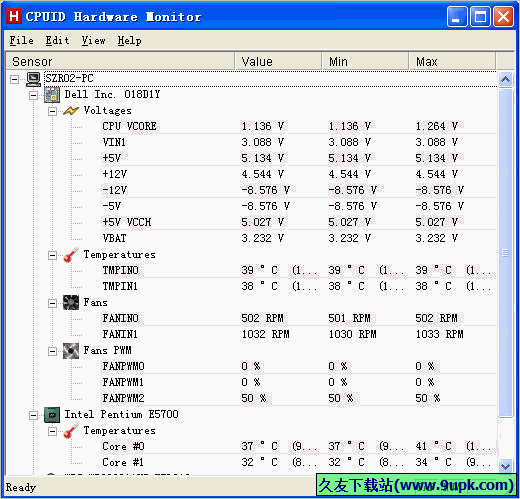Collapse the Intel Pentium E5700 node
Viewport: 520px width, 499px height.
[x=33, y=415]
